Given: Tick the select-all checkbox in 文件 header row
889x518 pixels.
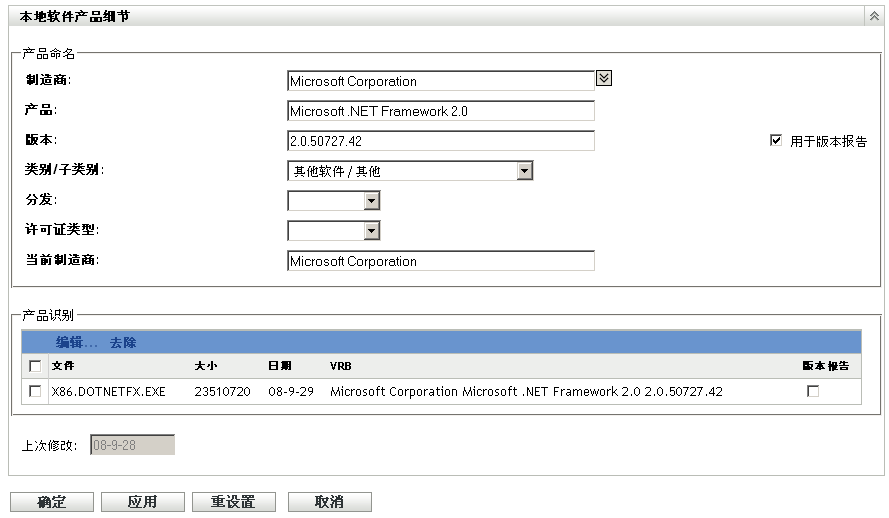Looking at the screenshot, I should (35, 366).
